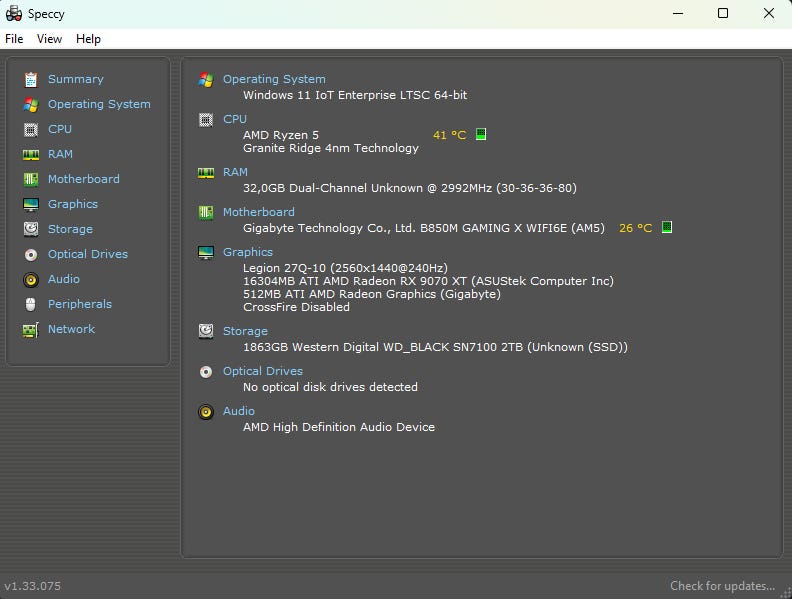This screenshot has width=792, height=599.
Task: Select Operating System in the sidebar list
Action: (99, 104)
